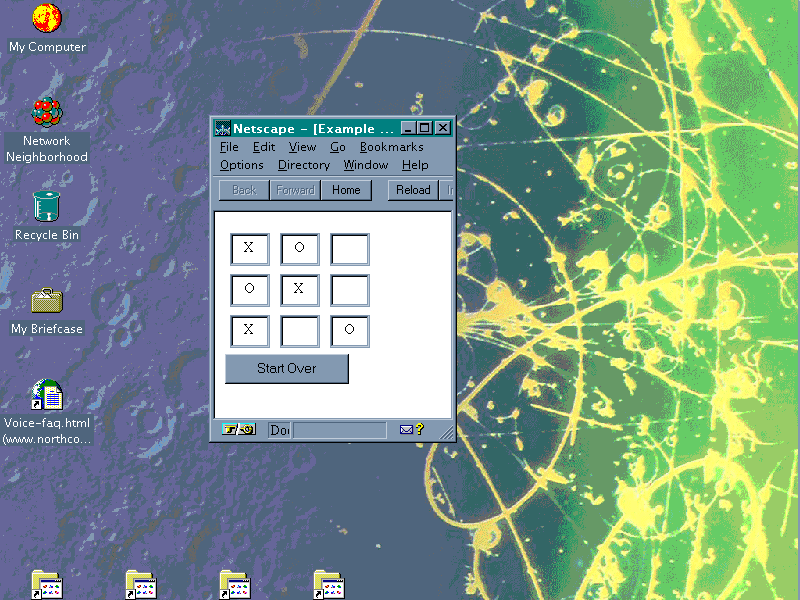Select the Voice-faq.html shortcut icon

pos(47,395)
